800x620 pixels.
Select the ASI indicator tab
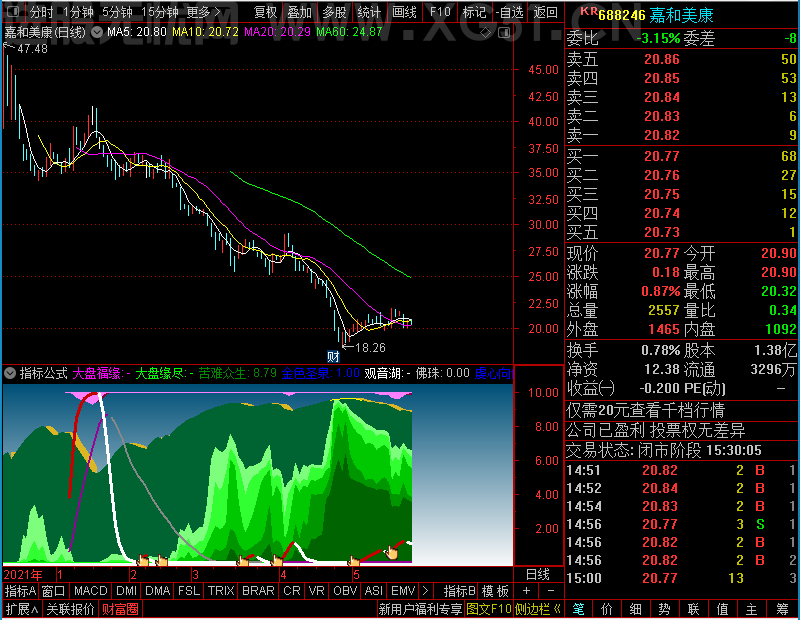click(373, 591)
